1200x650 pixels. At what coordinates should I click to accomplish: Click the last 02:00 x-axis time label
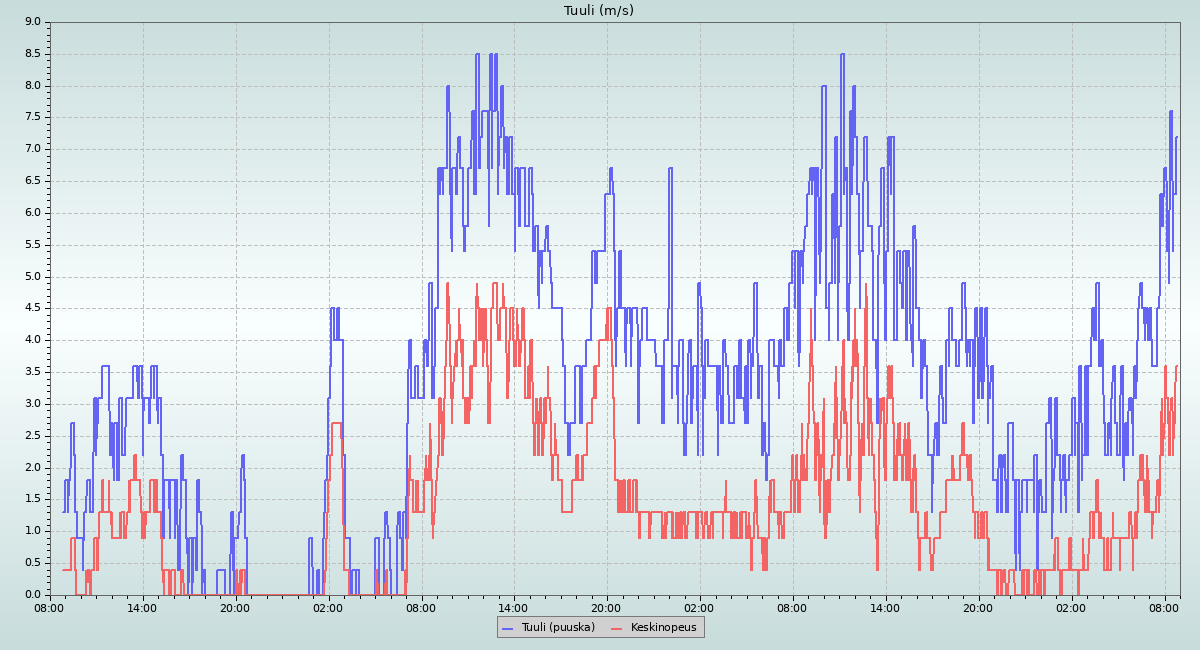point(1071,607)
